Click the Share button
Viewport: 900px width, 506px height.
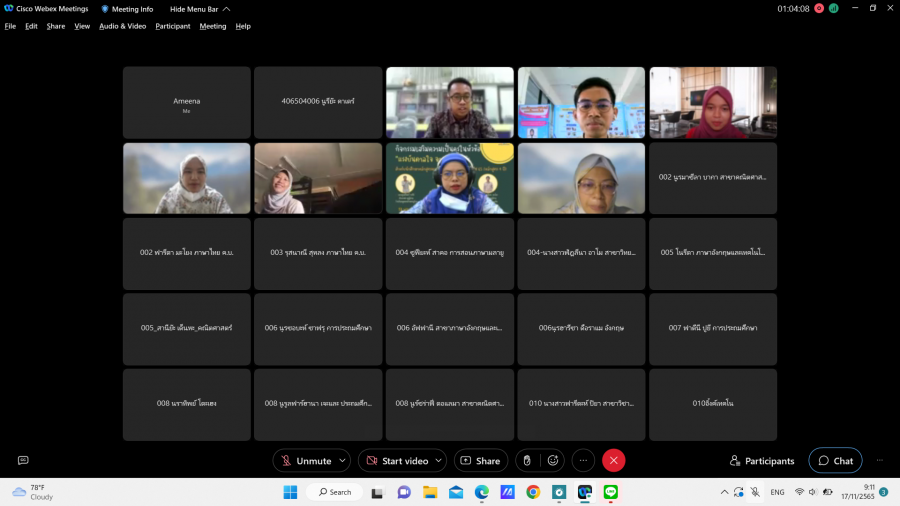[x=480, y=461]
